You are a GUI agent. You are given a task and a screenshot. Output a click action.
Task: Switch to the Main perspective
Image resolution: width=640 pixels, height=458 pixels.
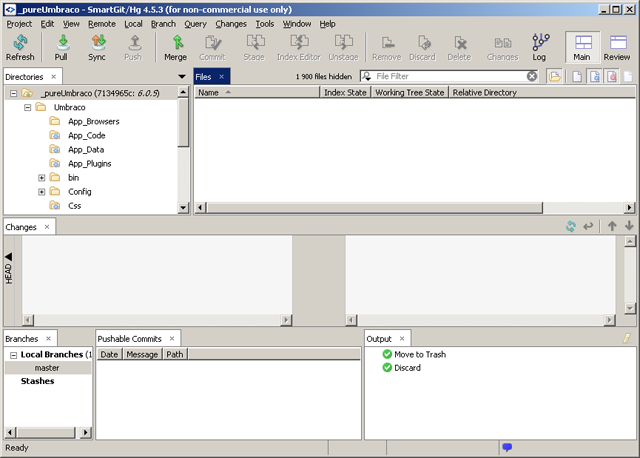coord(581,46)
